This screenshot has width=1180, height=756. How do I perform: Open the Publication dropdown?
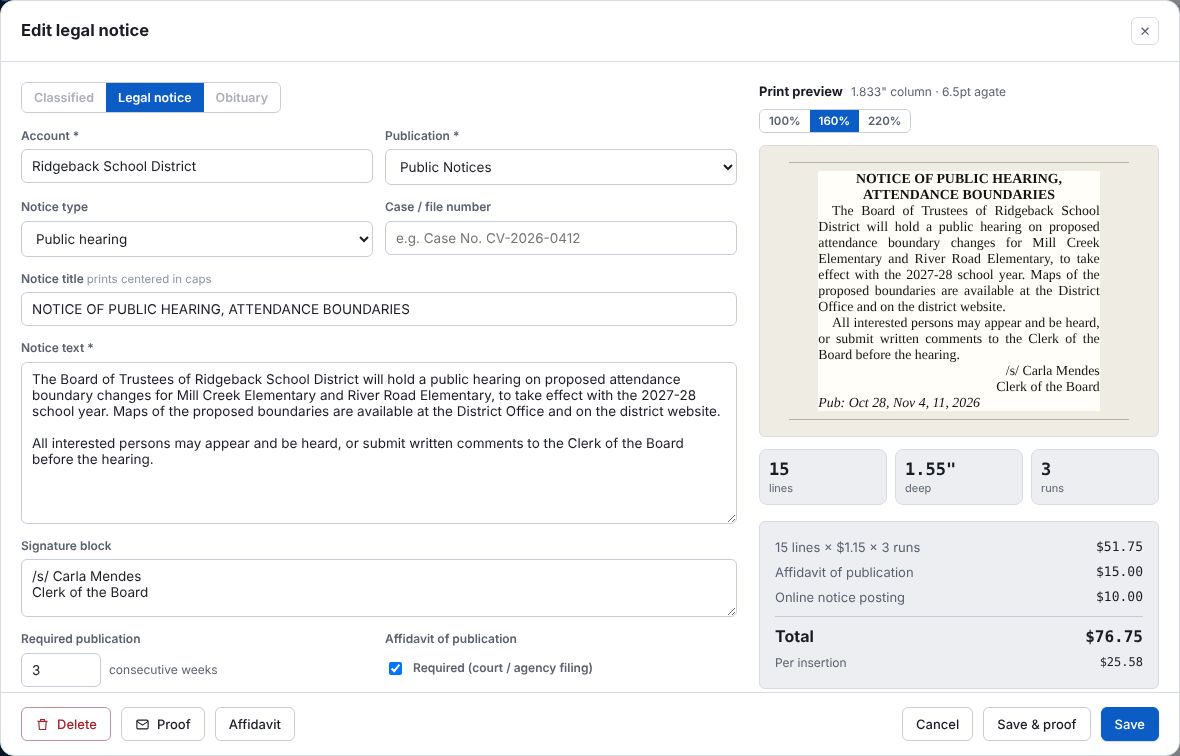[561, 167]
